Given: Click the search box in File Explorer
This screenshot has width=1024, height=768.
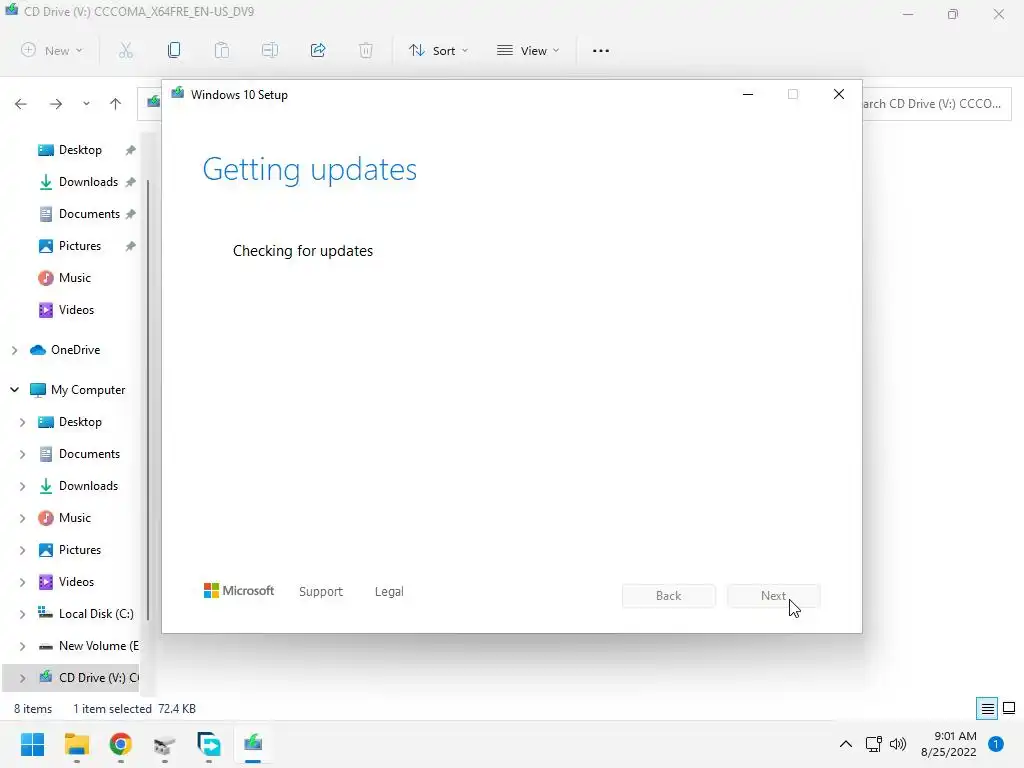Looking at the screenshot, I should point(936,104).
